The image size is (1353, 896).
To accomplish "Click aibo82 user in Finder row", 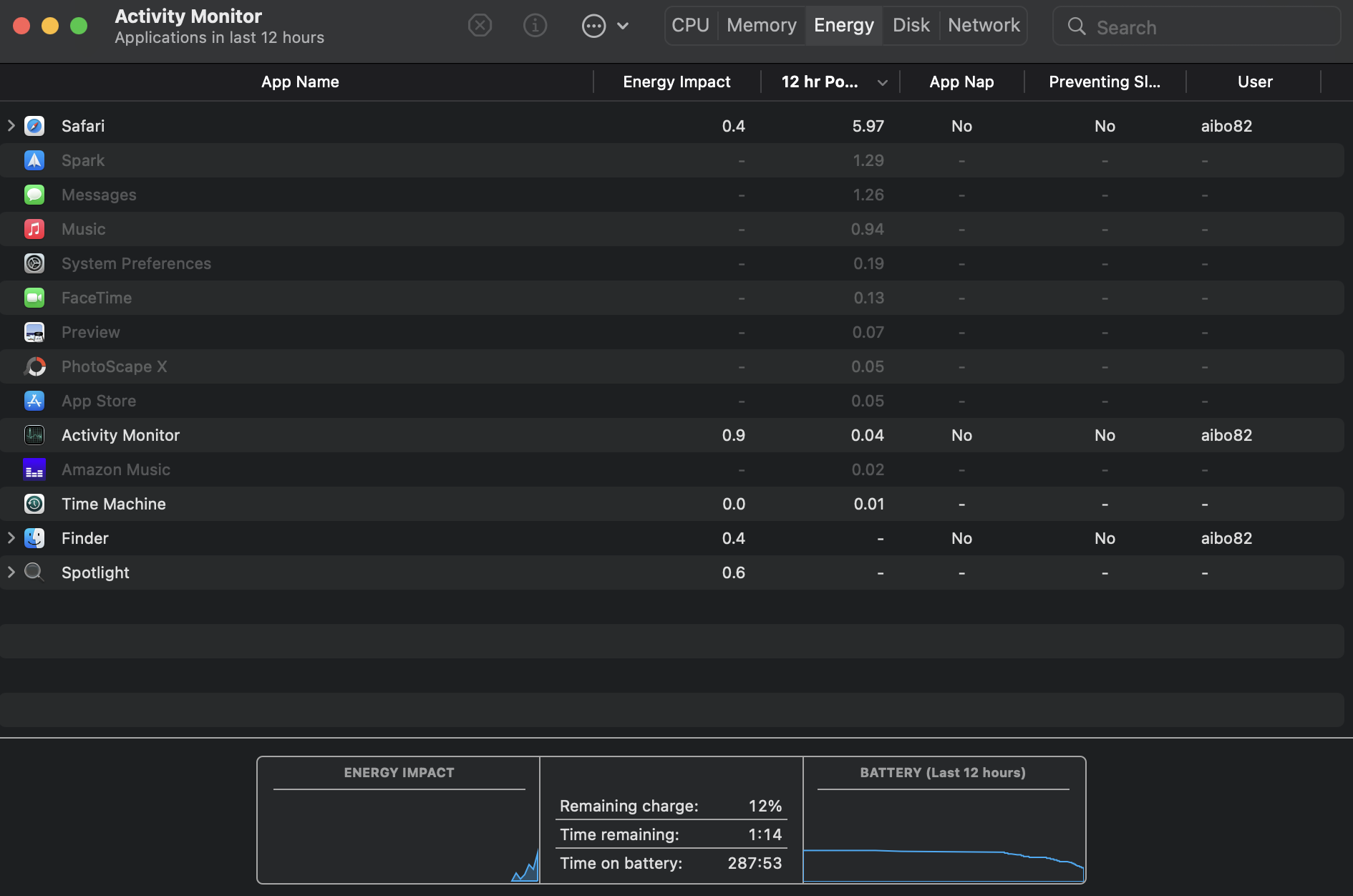I will (1226, 538).
